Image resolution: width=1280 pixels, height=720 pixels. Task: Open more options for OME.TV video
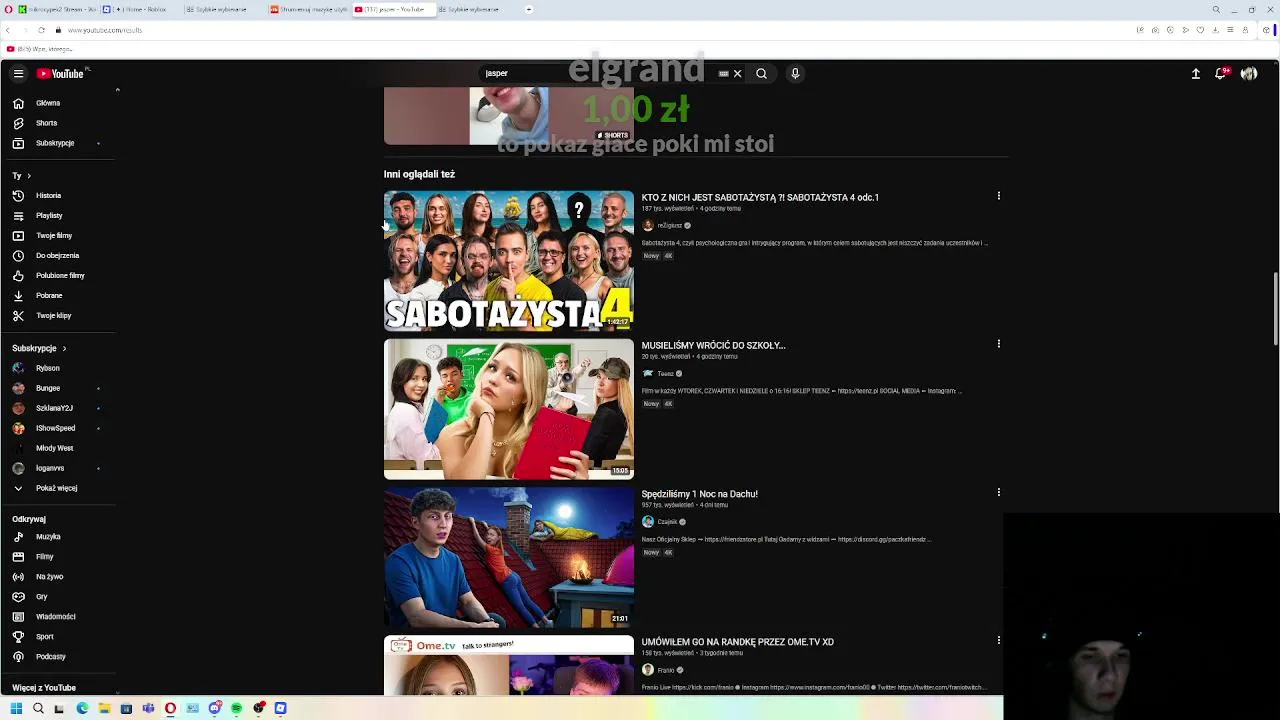point(998,640)
